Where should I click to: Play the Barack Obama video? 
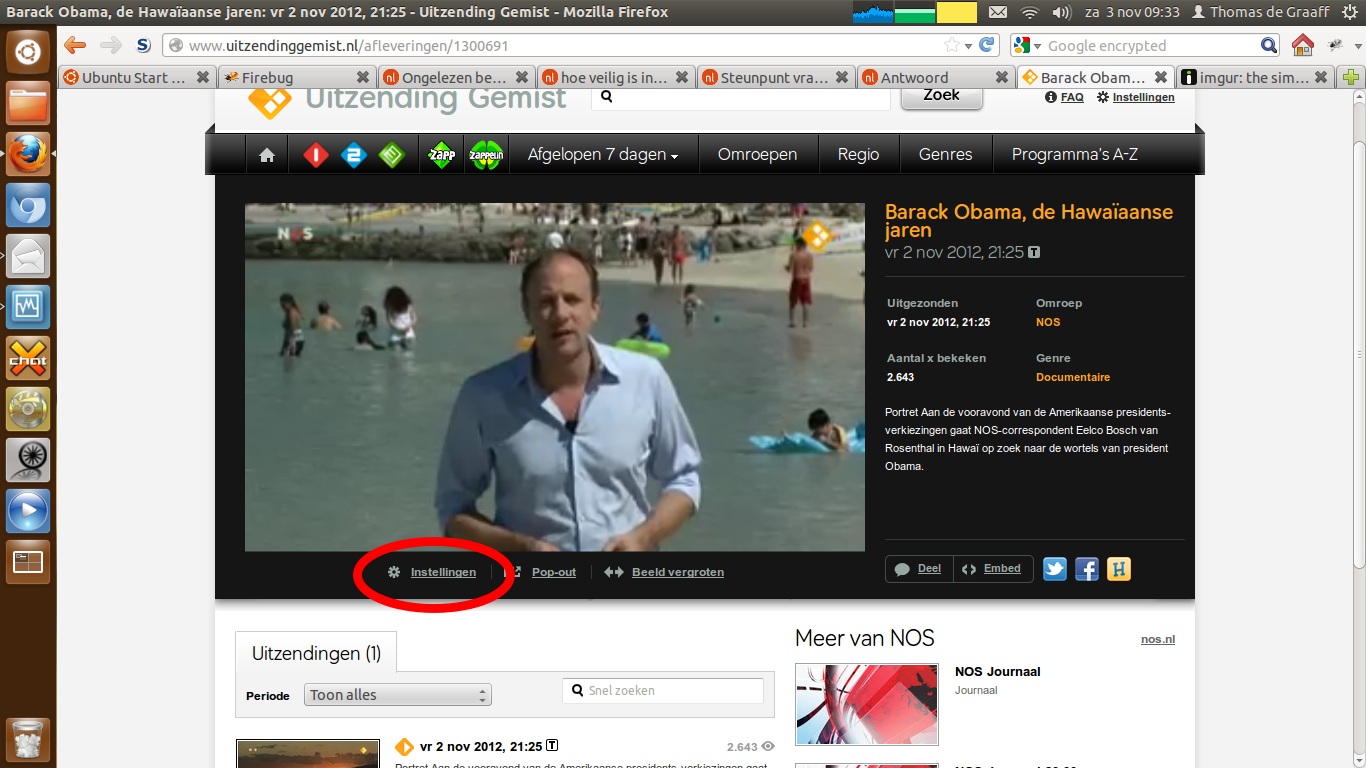555,377
